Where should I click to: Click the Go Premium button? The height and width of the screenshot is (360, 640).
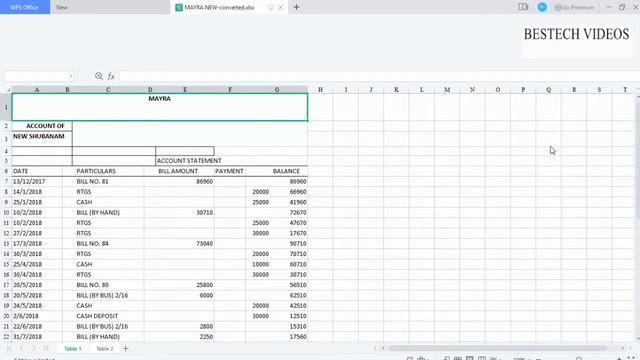pos(574,7)
